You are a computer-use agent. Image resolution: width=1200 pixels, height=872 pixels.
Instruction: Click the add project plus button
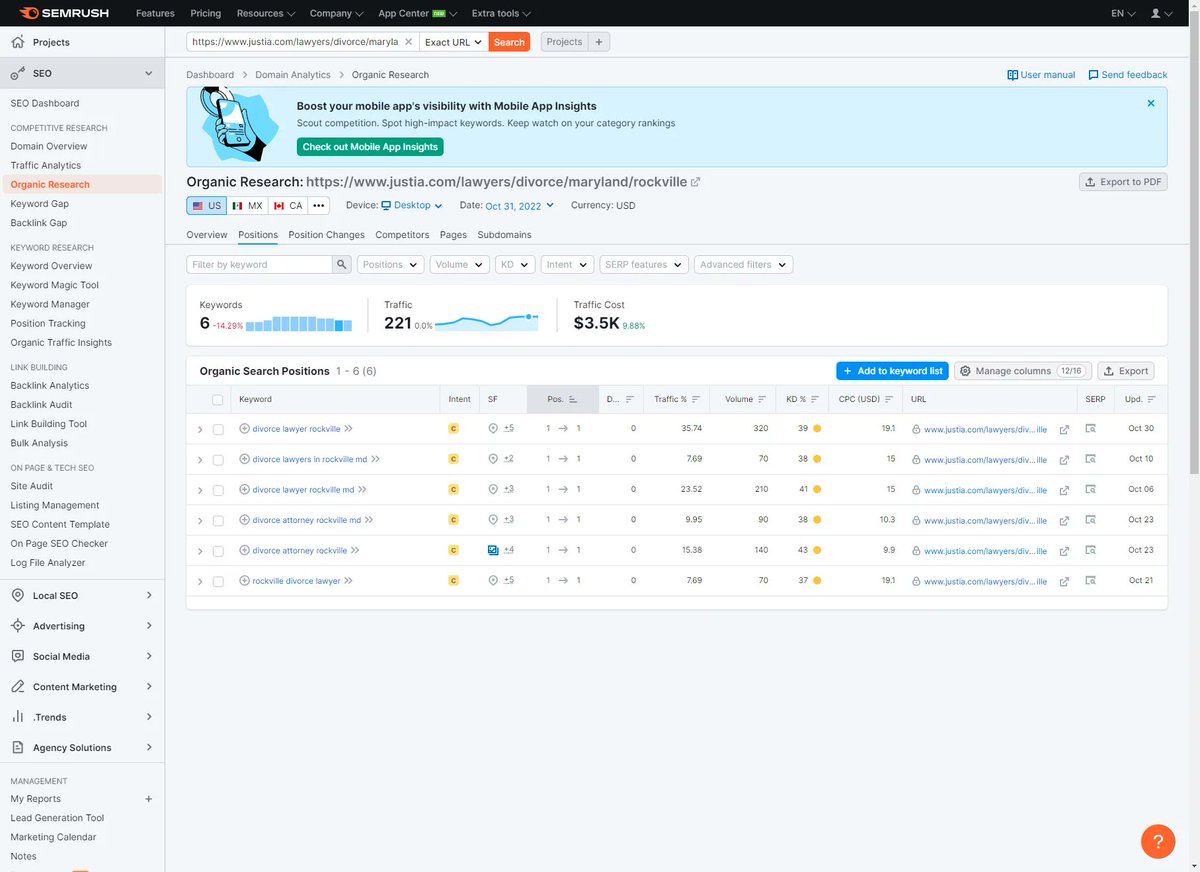tap(599, 42)
